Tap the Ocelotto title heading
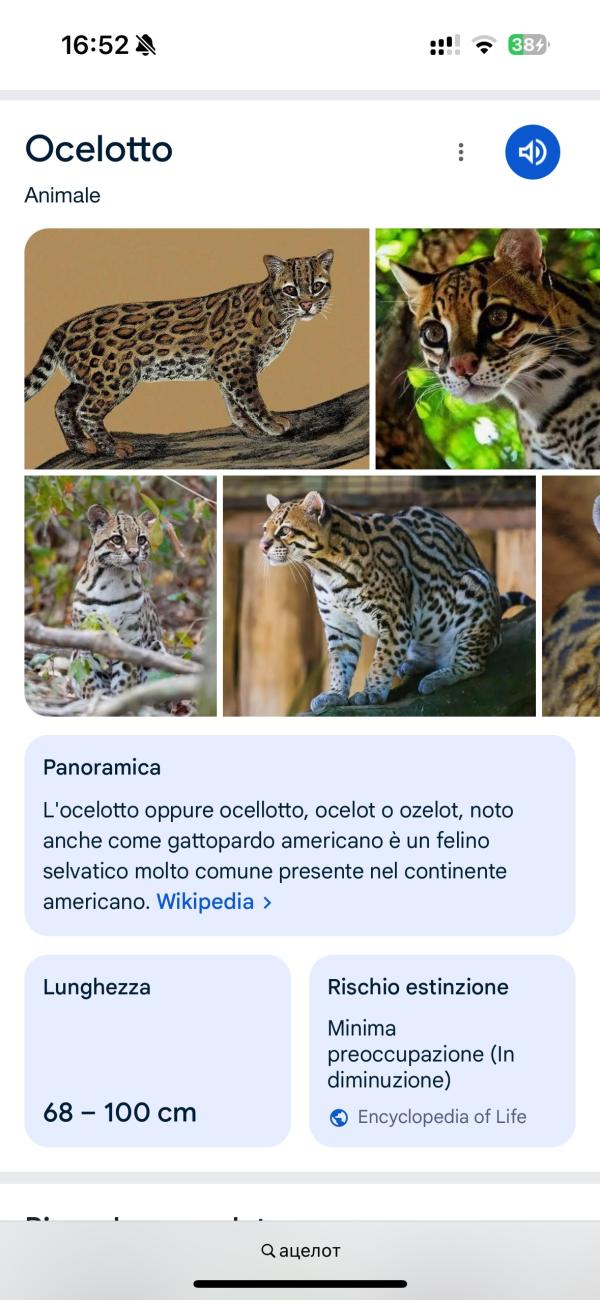The image size is (600, 1300). click(x=99, y=149)
